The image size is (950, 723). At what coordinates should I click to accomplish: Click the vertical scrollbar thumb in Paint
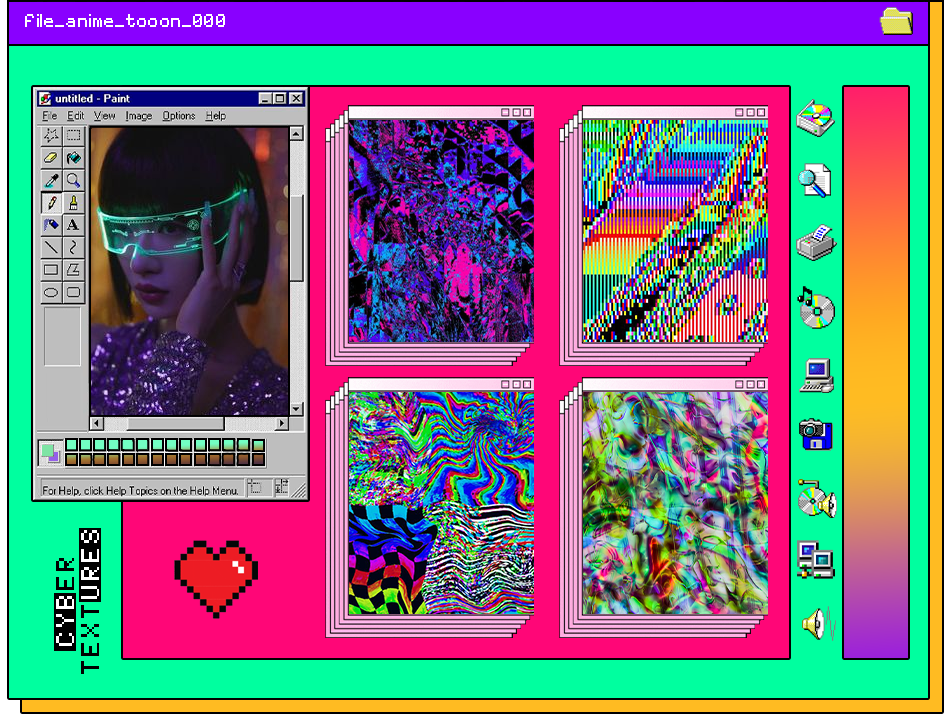click(296, 238)
